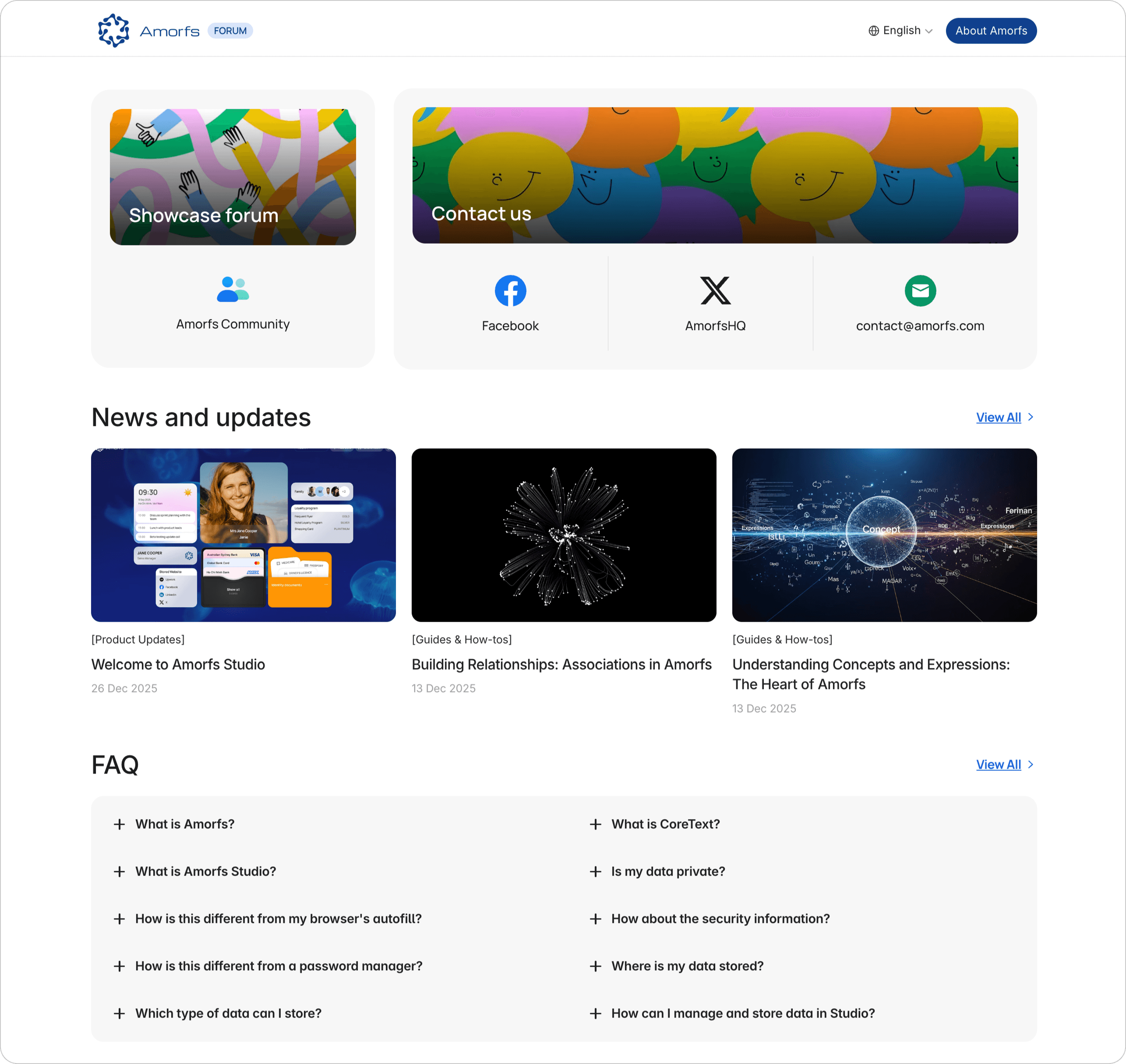
Task: Click plus icon beside What is CoreText?
Action: tap(595, 824)
